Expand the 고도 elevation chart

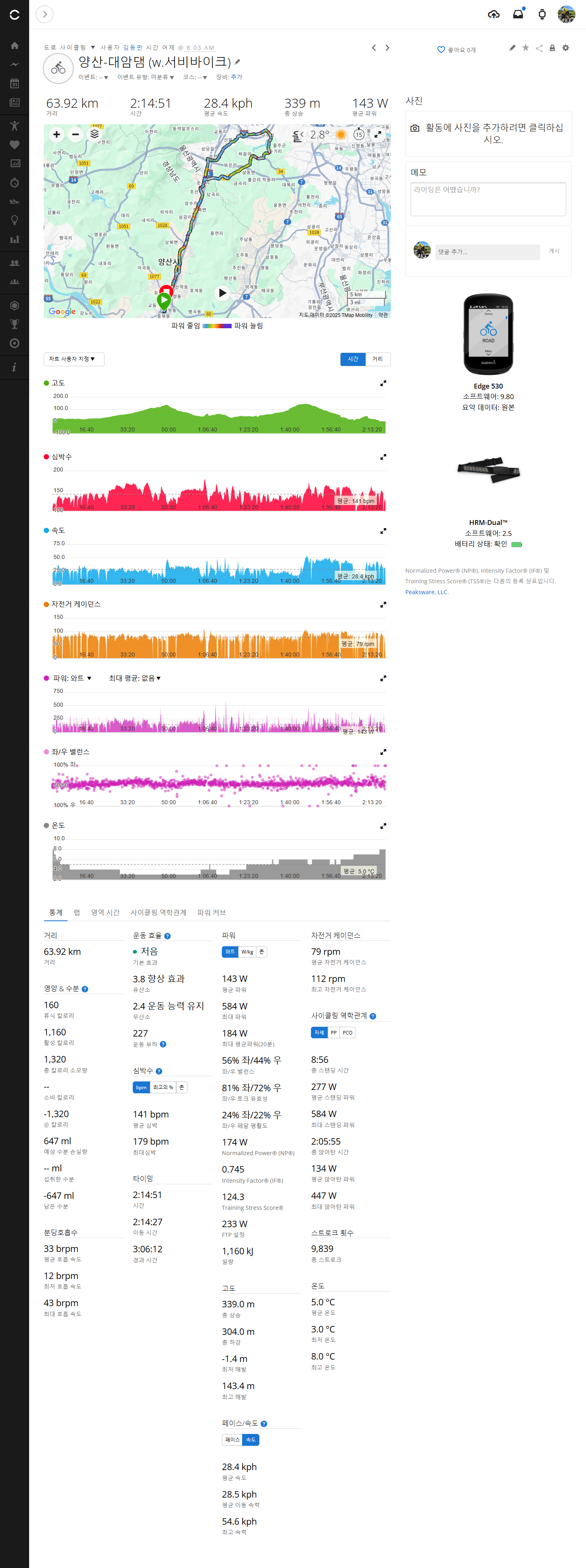click(x=383, y=383)
